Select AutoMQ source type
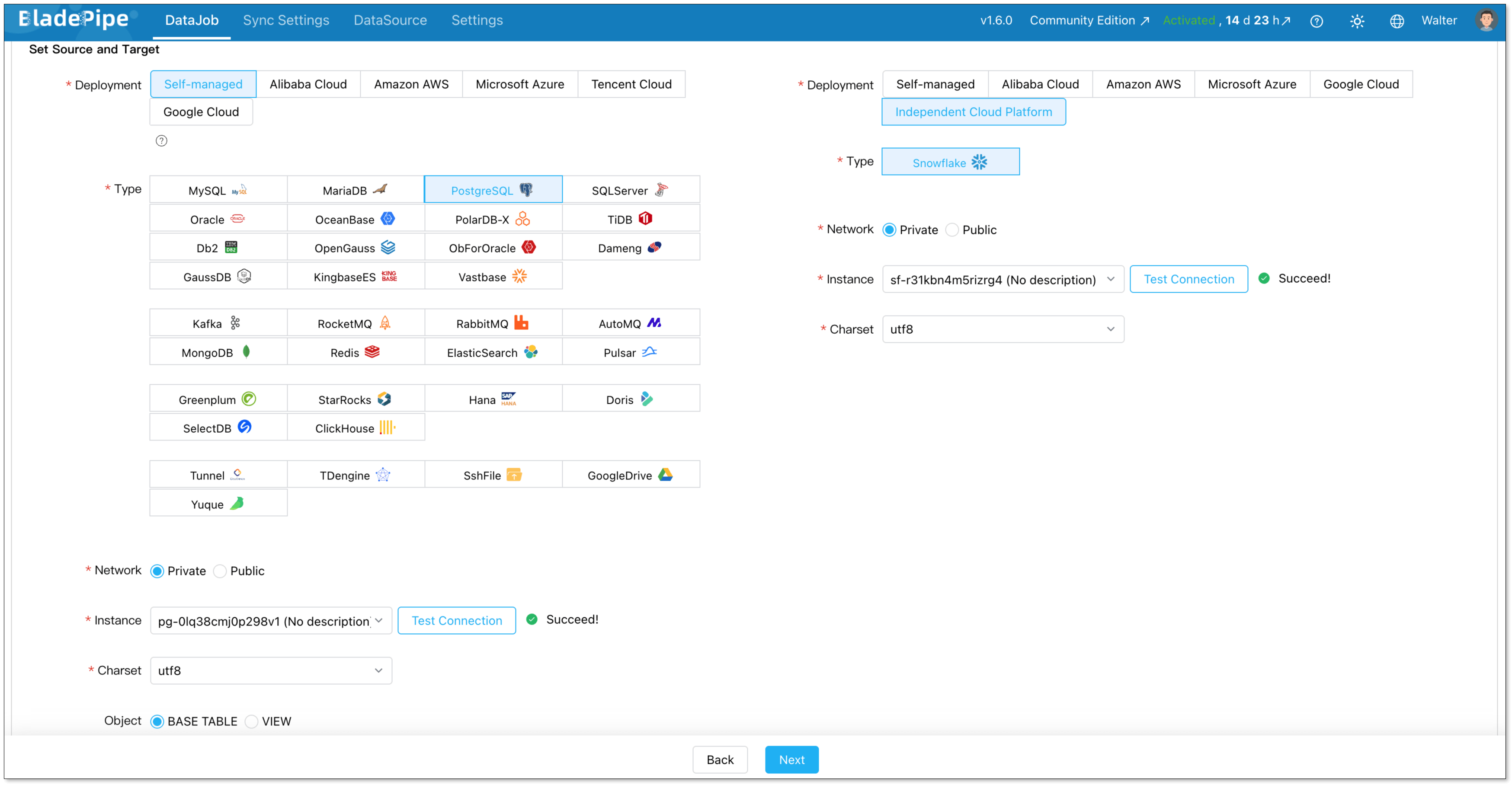Screen dimensions: 1512x785 point(631,323)
